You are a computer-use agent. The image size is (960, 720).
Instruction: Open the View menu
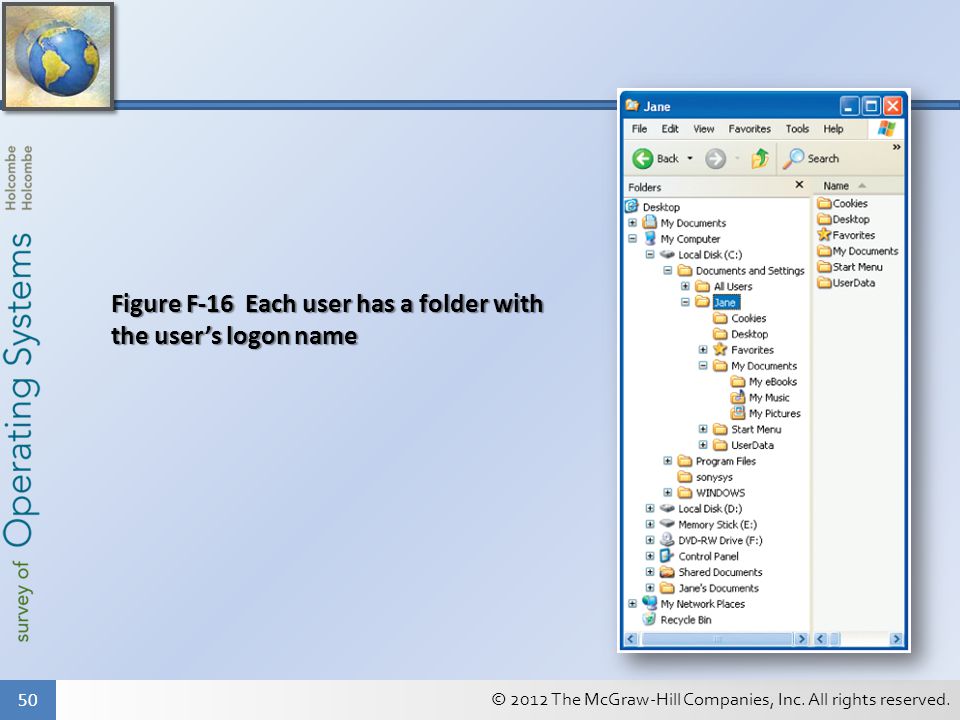pos(703,129)
